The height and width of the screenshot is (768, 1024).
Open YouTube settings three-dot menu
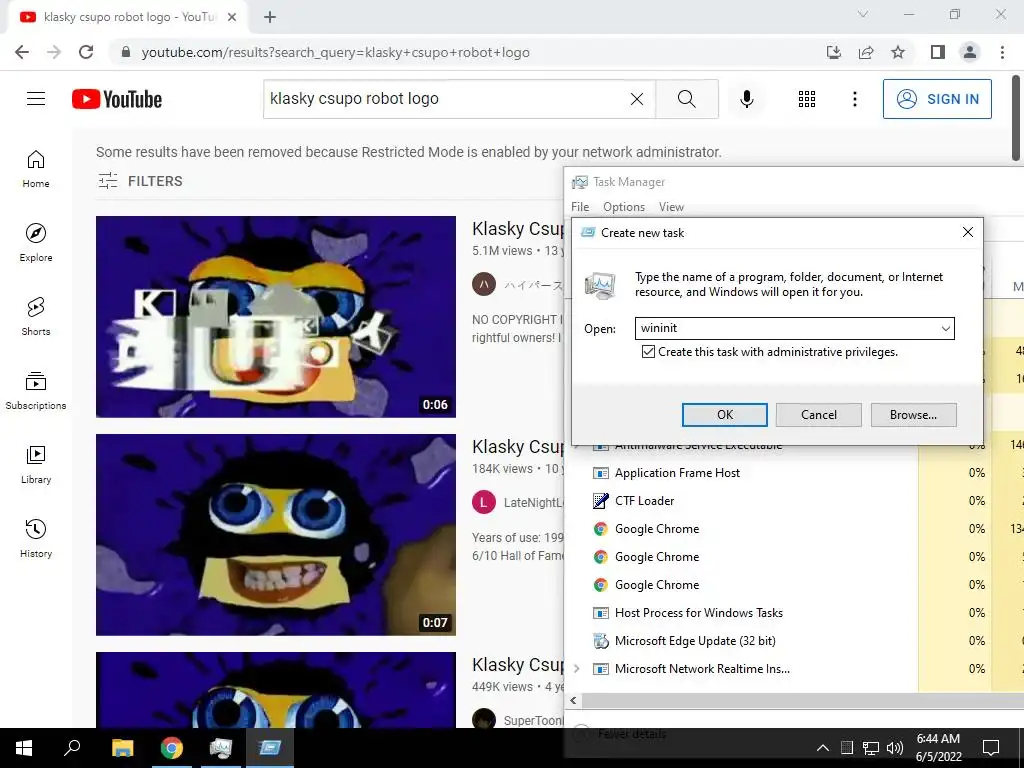pos(854,99)
